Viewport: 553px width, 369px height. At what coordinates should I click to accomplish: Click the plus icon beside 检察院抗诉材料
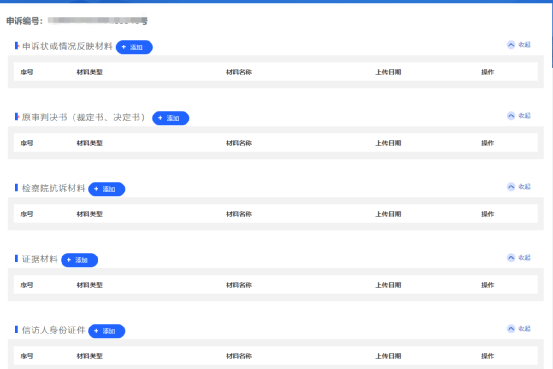click(x=96, y=189)
